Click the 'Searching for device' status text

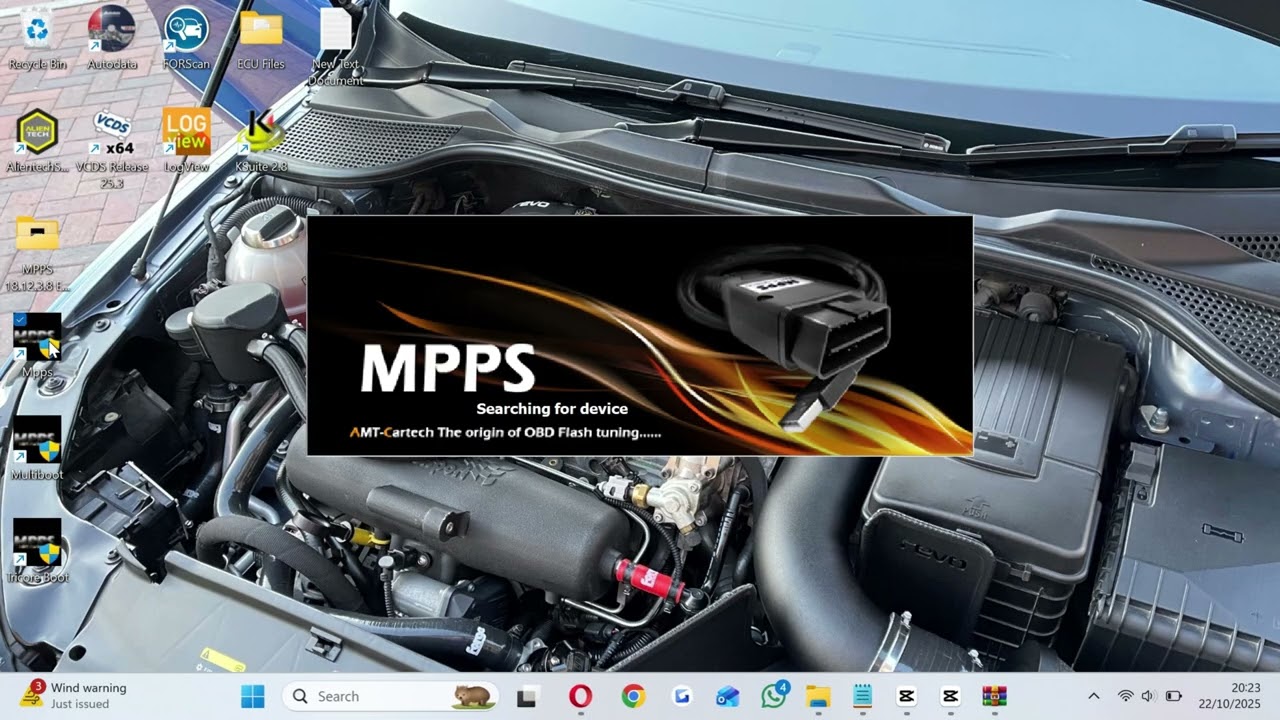552,408
